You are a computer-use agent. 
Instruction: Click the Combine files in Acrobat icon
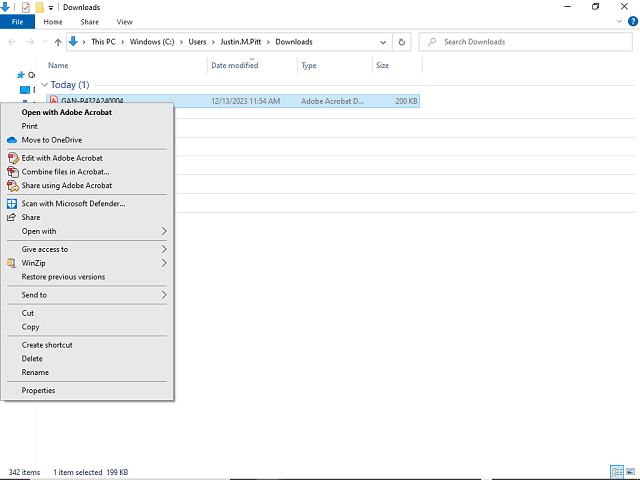pyautogui.click(x=12, y=172)
